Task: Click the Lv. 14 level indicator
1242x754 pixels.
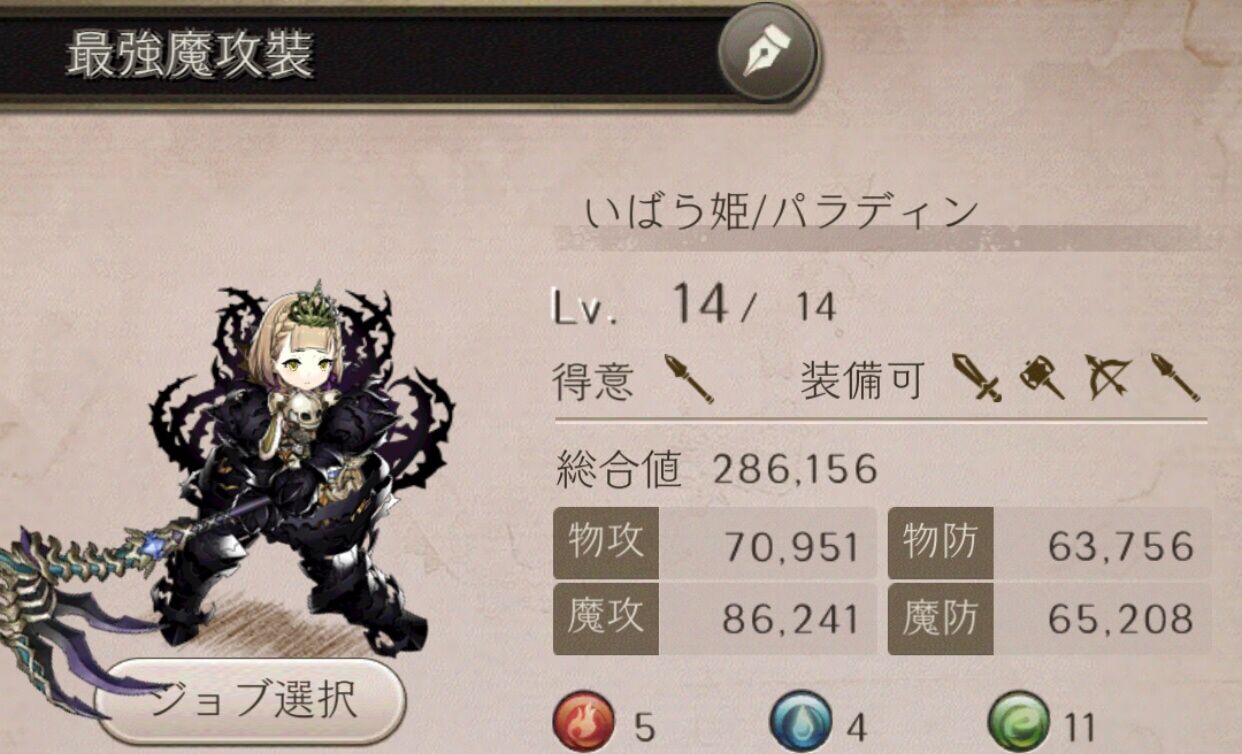Action: tap(694, 304)
